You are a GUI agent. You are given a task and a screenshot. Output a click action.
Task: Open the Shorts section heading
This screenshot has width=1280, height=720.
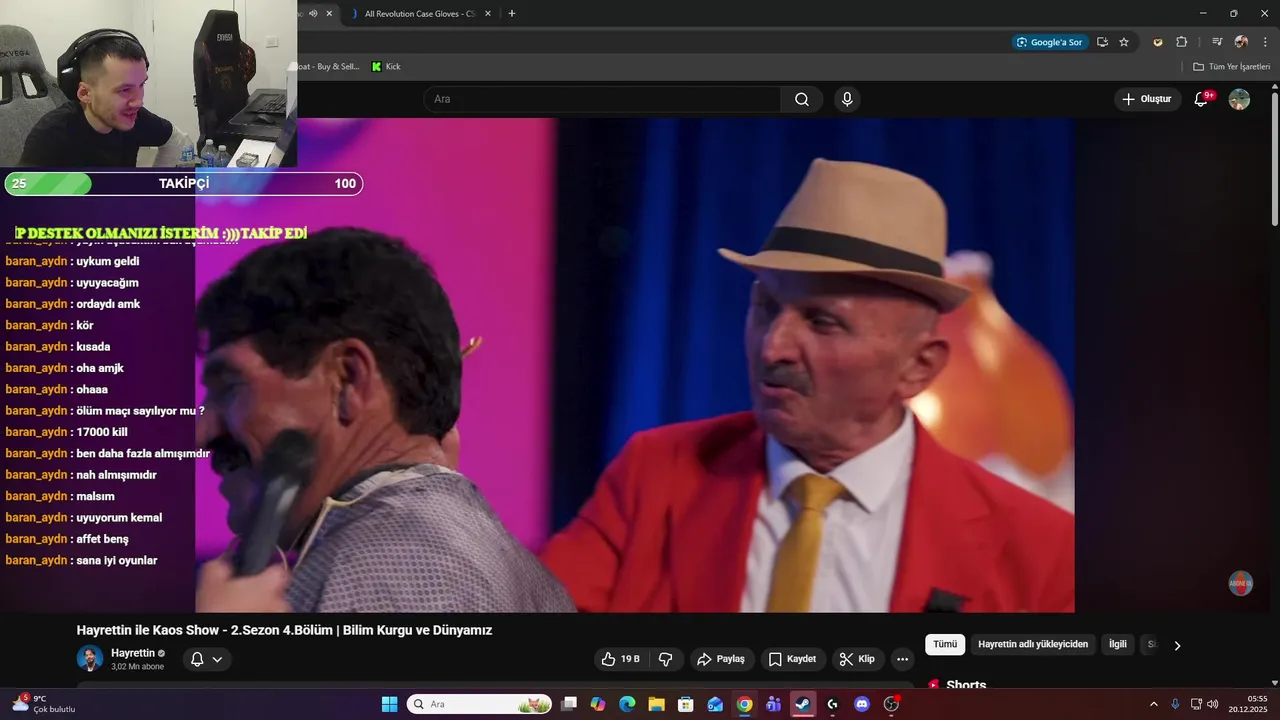[966, 685]
